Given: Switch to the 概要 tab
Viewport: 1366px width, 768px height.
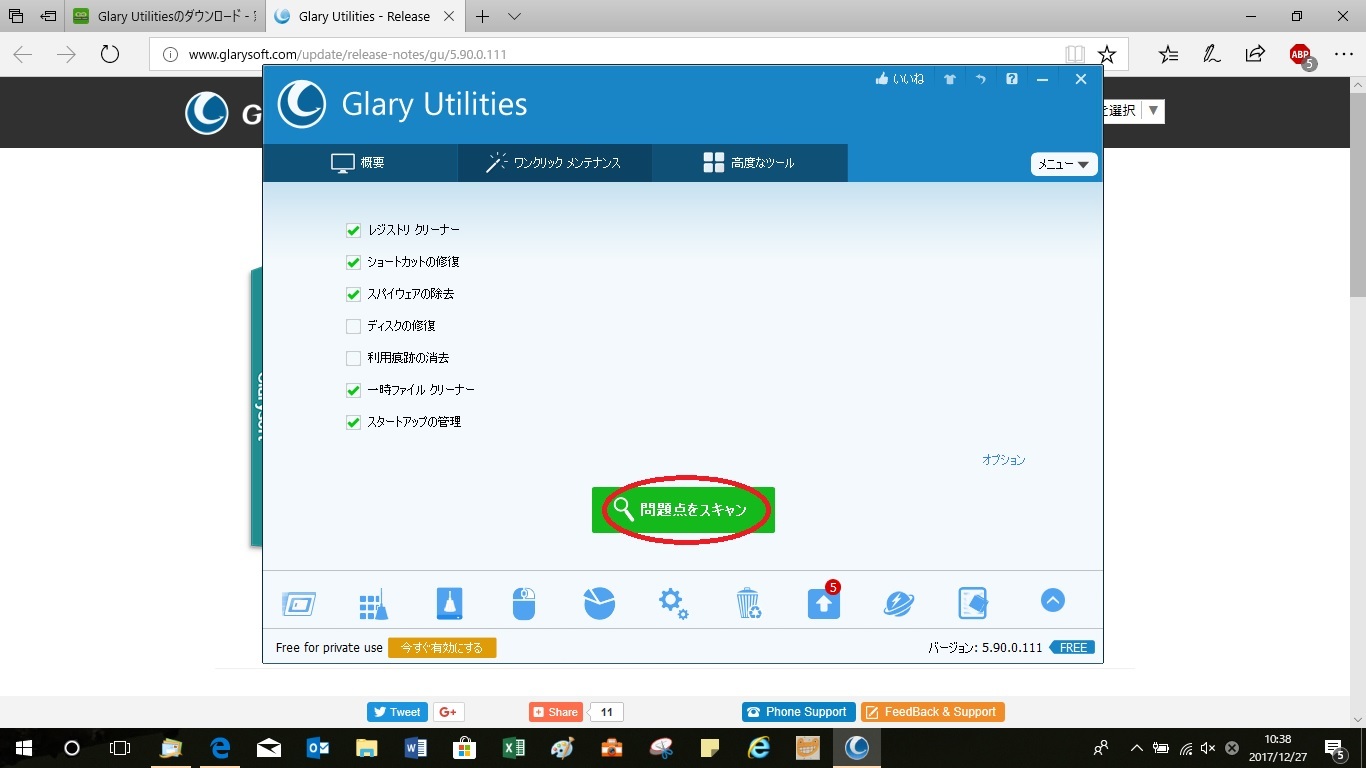Looking at the screenshot, I should coord(360,163).
